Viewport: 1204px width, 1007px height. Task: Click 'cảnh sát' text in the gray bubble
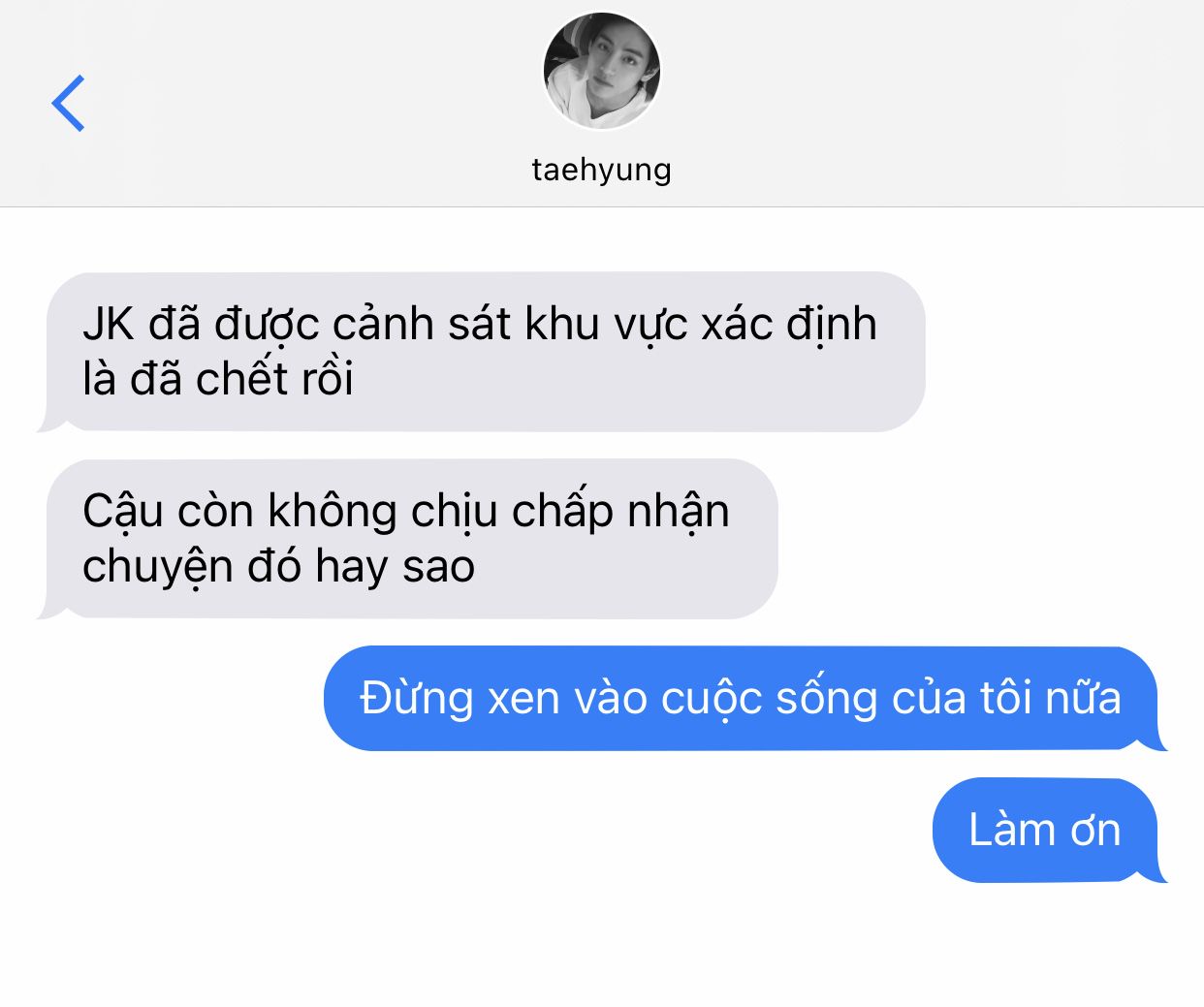(423, 325)
